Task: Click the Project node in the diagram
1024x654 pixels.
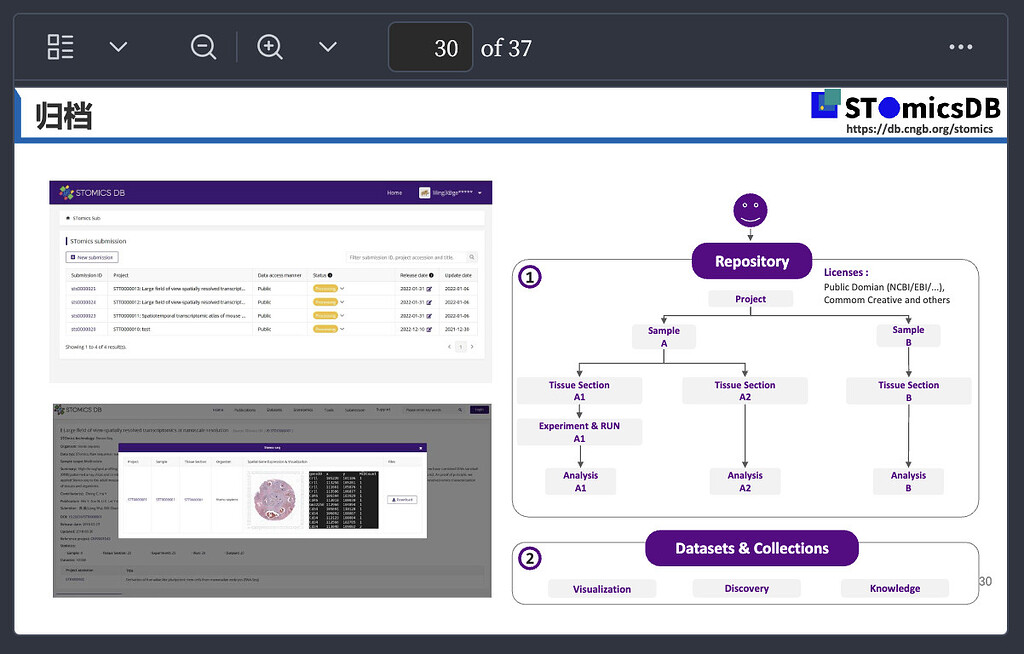Action: (750, 299)
